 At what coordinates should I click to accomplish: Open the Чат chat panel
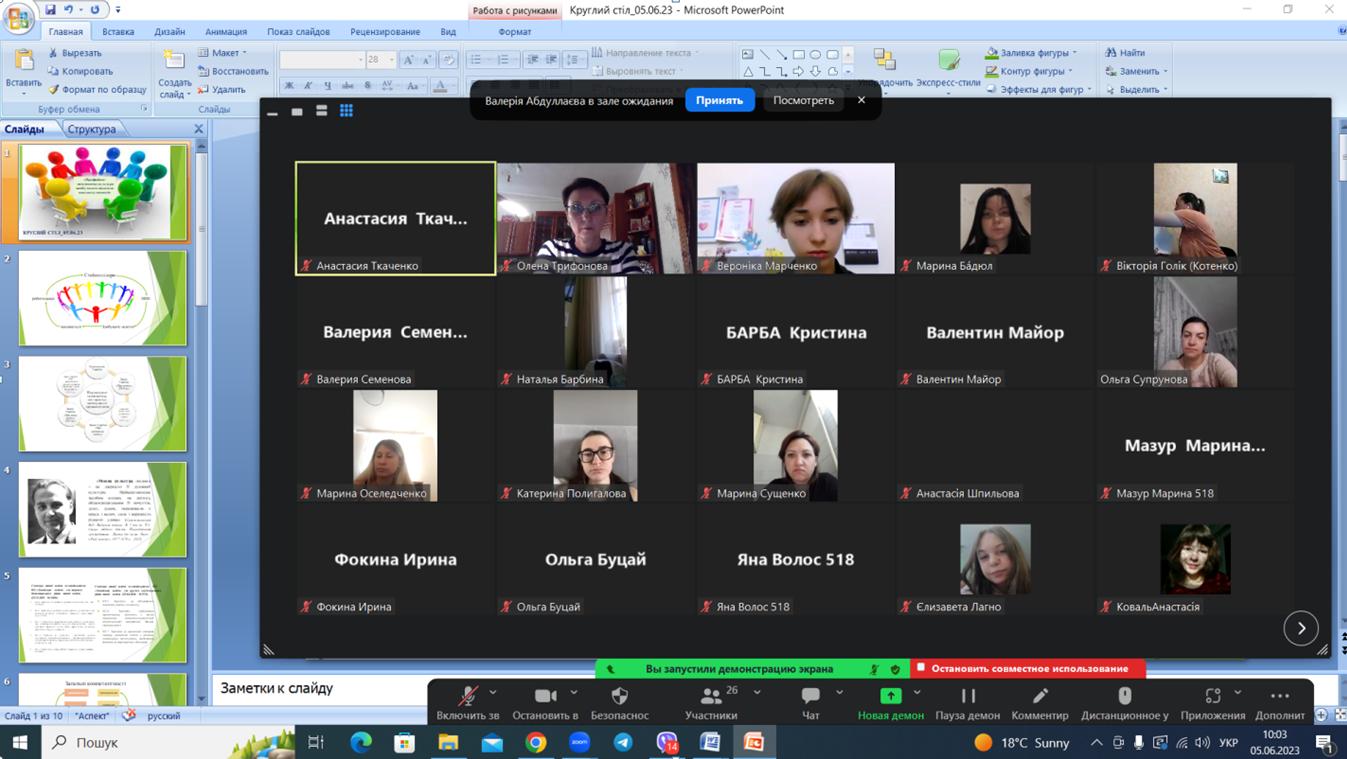(810, 696)
